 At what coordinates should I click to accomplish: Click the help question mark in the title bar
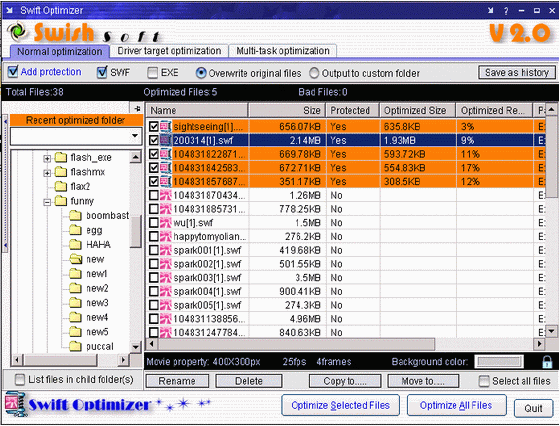(506, 11)
